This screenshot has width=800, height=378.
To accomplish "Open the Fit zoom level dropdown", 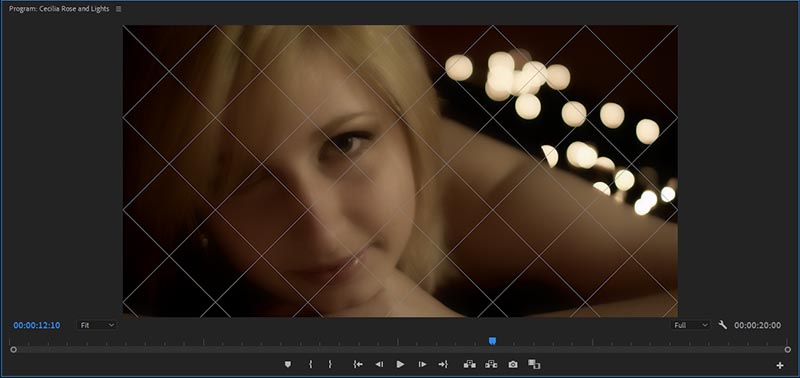I will 96,325.
